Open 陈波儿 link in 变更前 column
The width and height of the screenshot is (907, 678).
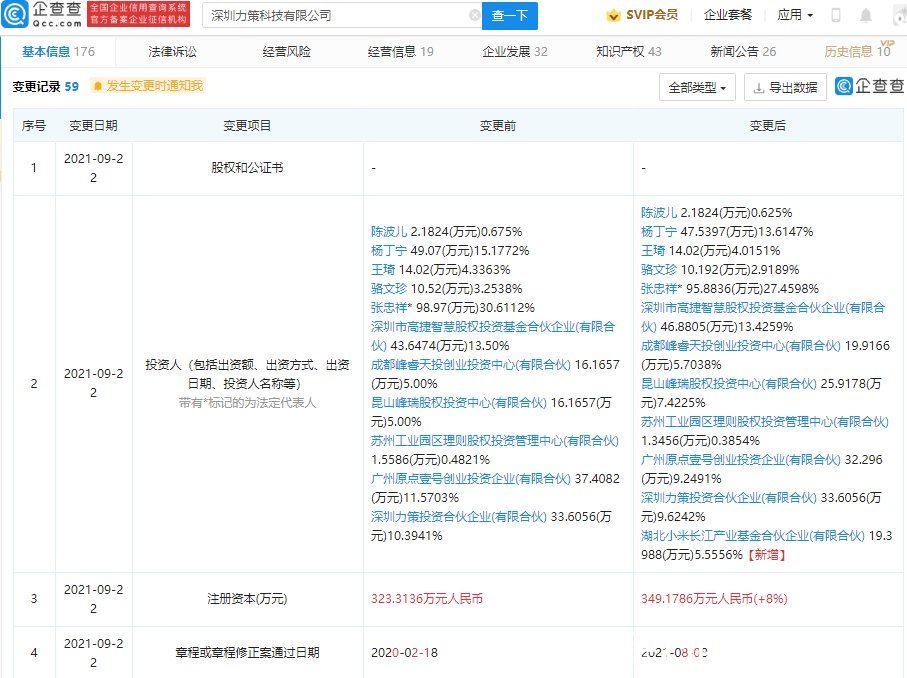(x=389, y=232)
